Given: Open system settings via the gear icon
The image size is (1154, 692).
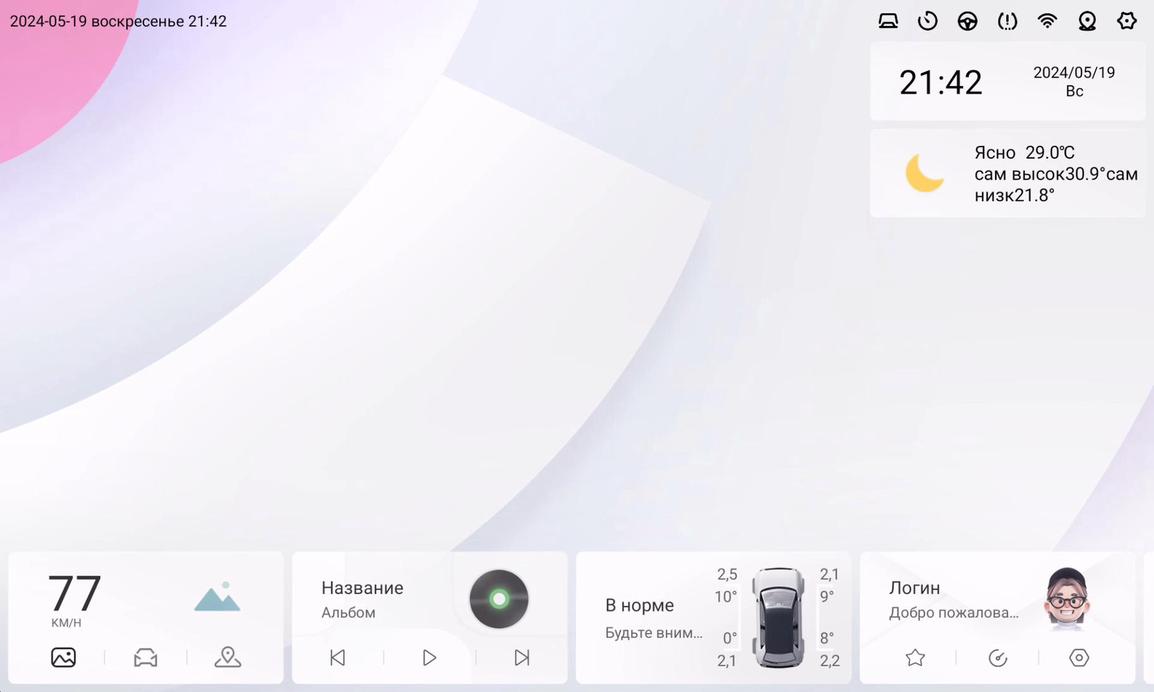Looking at the screenshot, I should [x=1127, y=20].
